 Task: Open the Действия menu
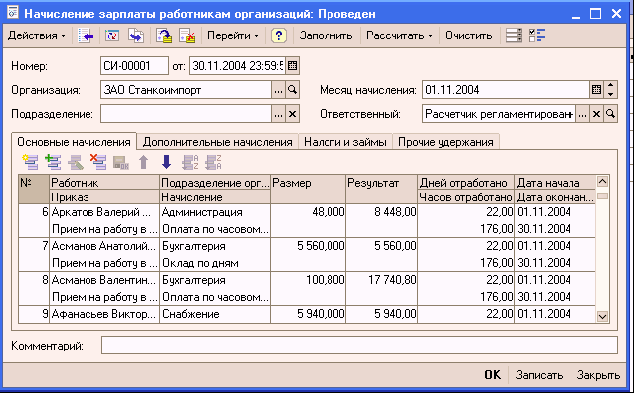coord(36,36)
